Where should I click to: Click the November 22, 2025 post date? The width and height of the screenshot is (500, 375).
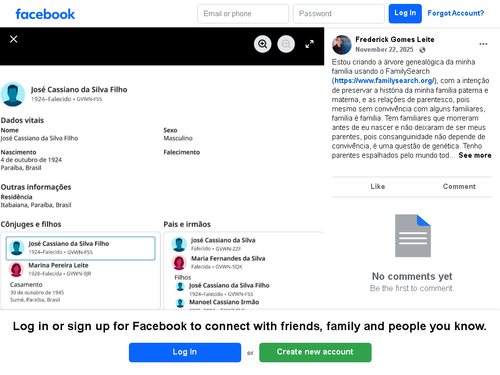[x=384, y=50]
